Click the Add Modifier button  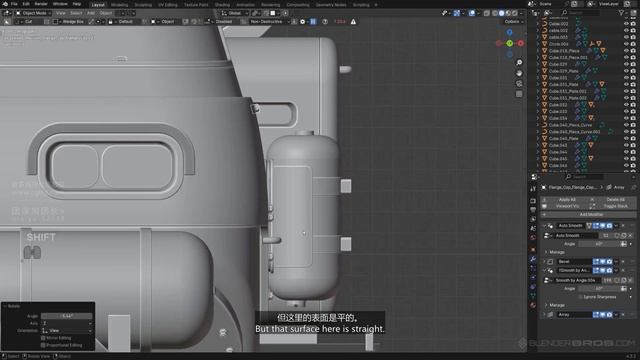tap(588, 214)
